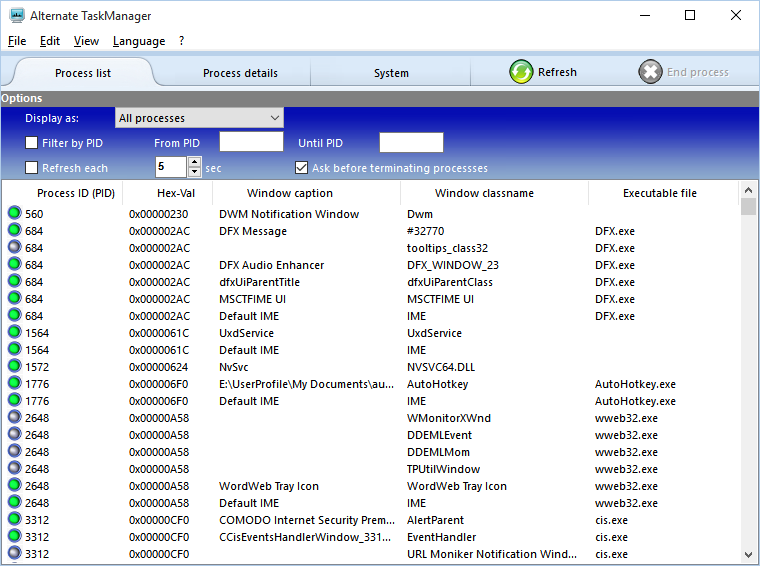Click the Until PID input field
This screenshot has height=566, width=760.
(x=411, y=142)
